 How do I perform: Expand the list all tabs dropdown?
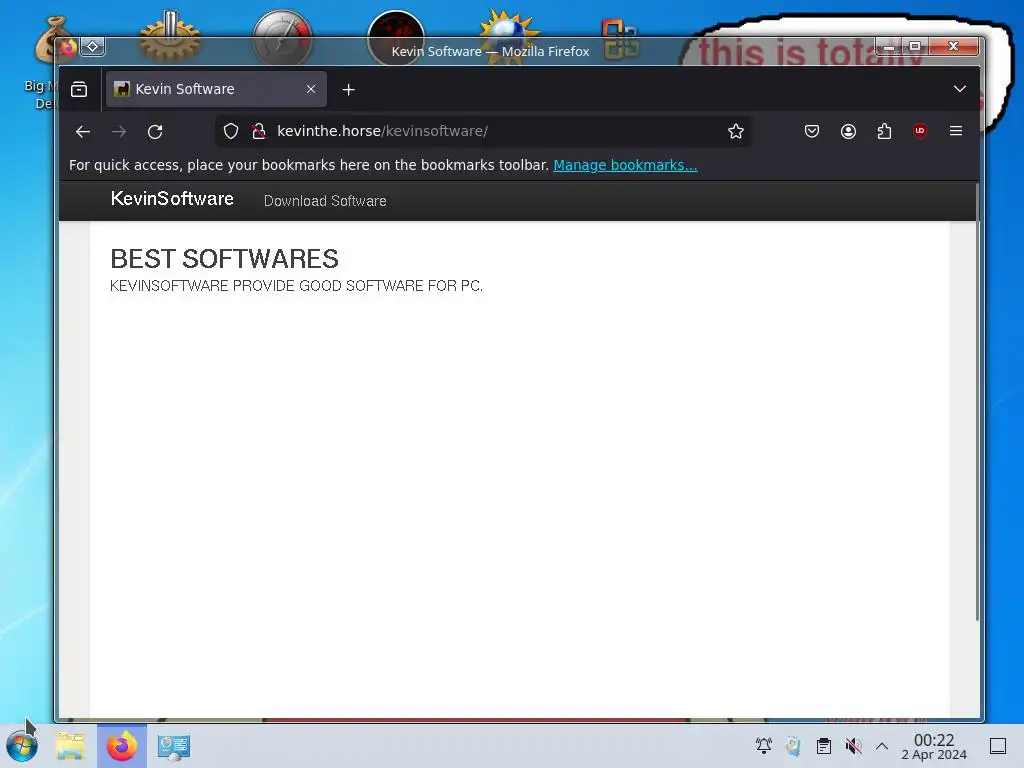click(x=959, y=89)
